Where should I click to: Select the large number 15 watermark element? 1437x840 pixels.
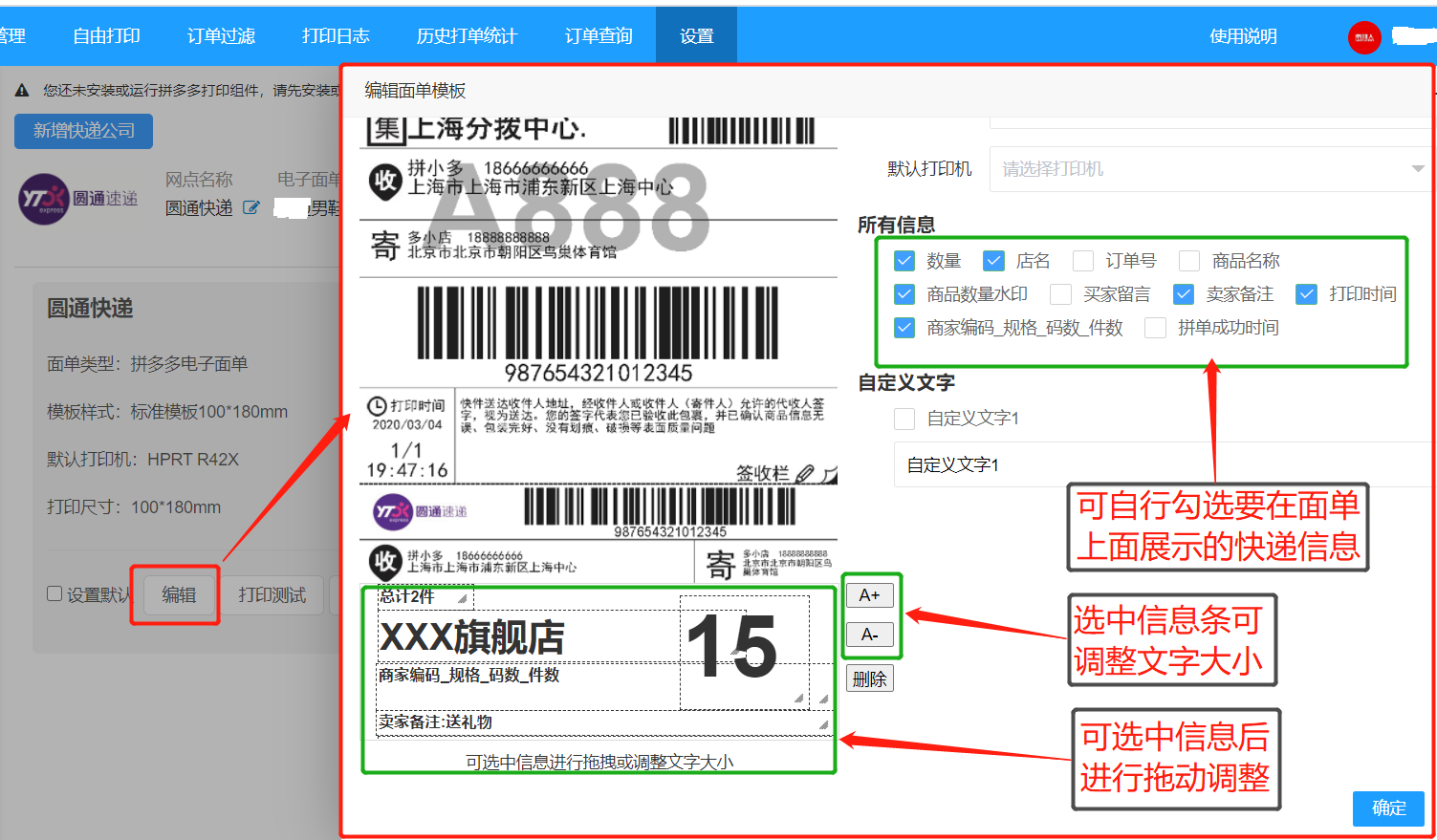tap(732, 648)
